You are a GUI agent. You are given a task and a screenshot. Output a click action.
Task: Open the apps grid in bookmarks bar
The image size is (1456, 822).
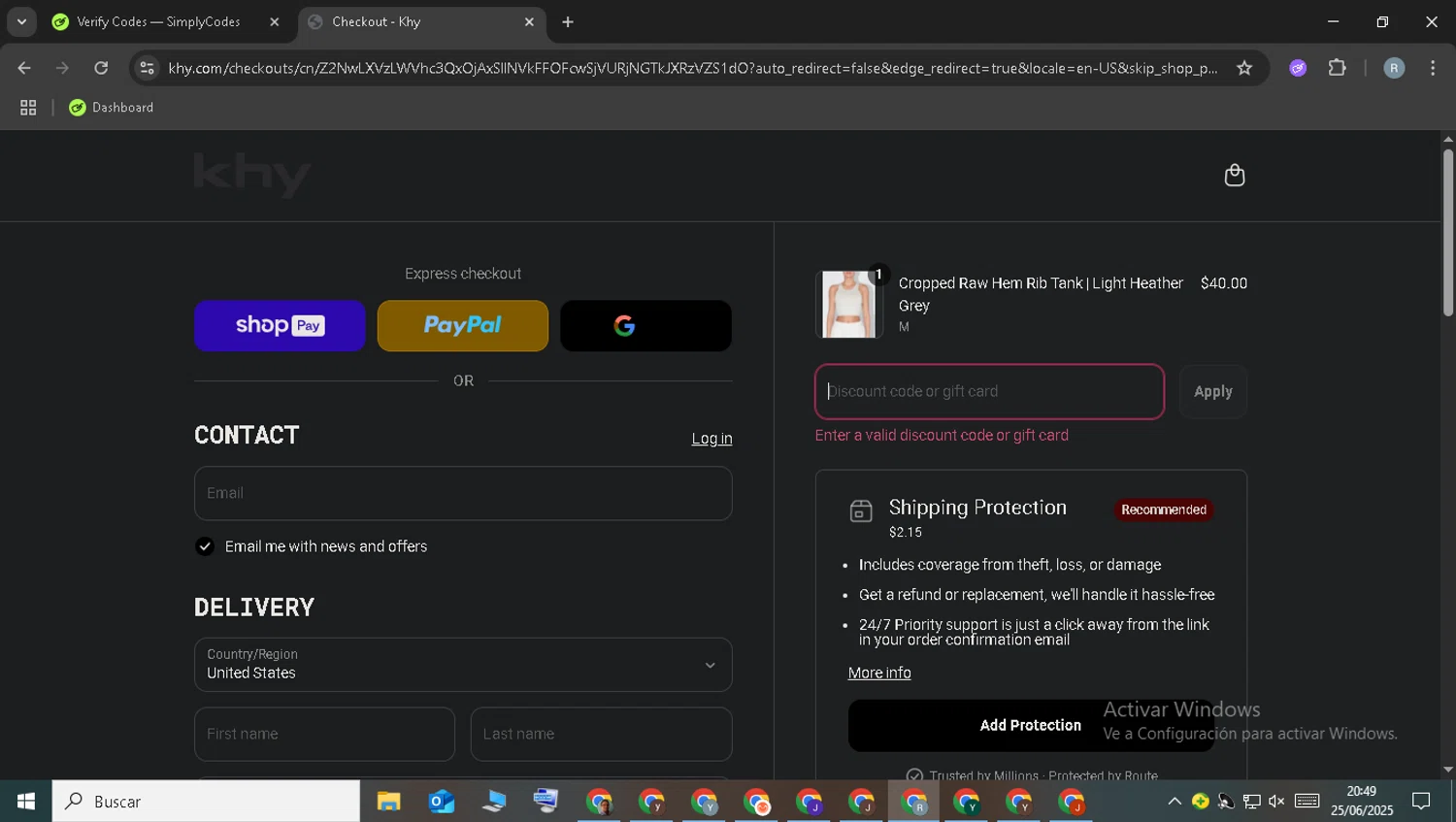coord(28,108)
